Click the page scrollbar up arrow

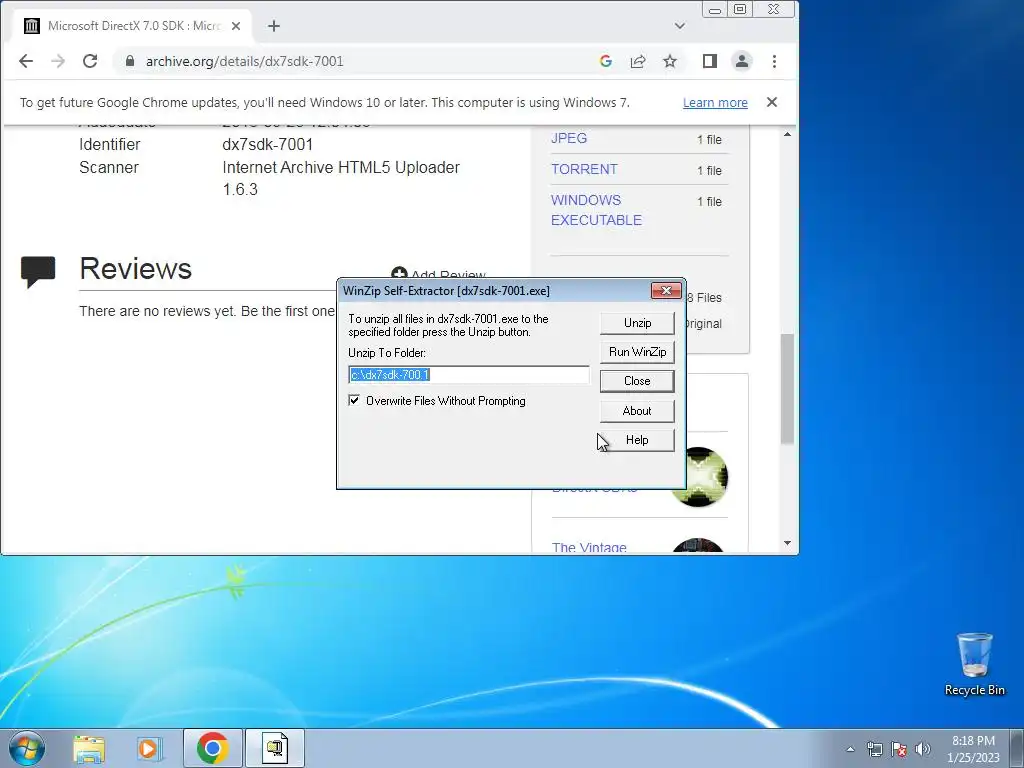787,135
